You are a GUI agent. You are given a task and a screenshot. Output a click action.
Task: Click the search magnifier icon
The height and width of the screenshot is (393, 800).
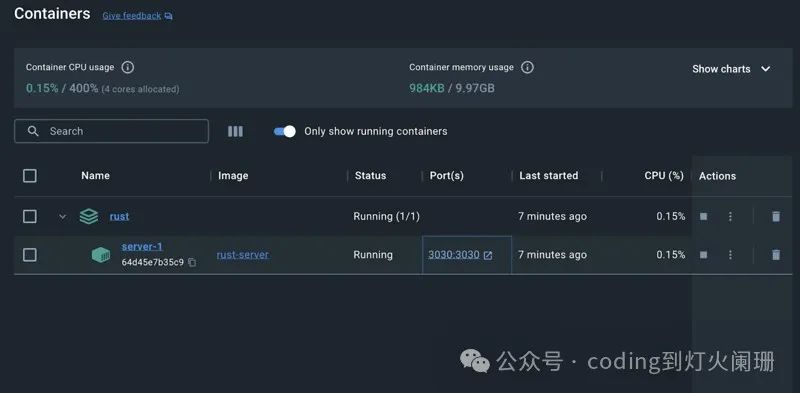(x=33, y=131)
